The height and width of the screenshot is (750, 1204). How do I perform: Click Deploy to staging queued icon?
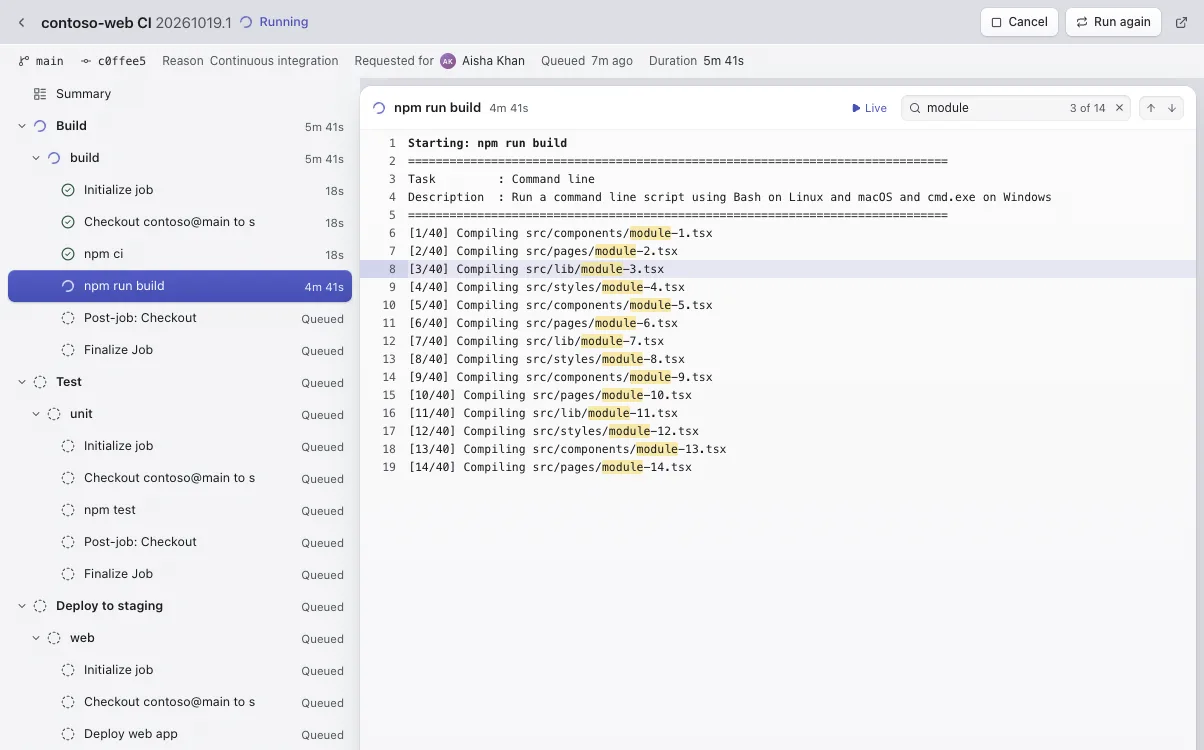click(x=40, y=606)
